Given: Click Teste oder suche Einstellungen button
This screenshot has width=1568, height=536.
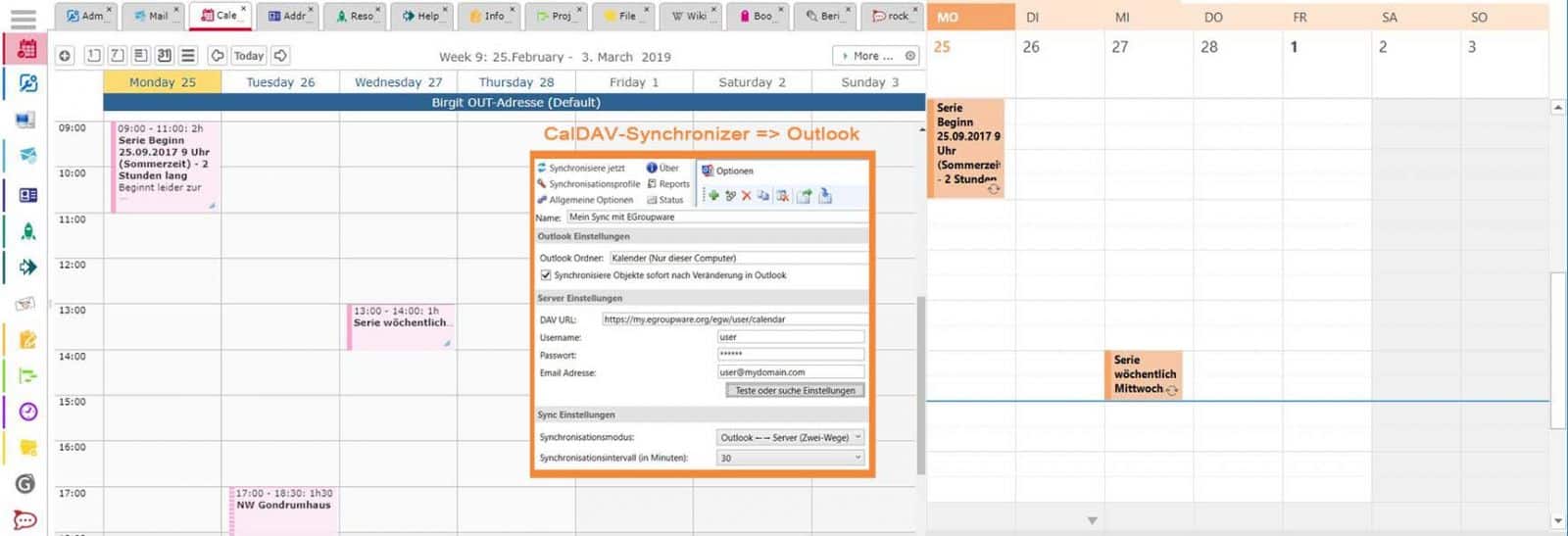Looking at the screenshot, I should click(795, 390).
